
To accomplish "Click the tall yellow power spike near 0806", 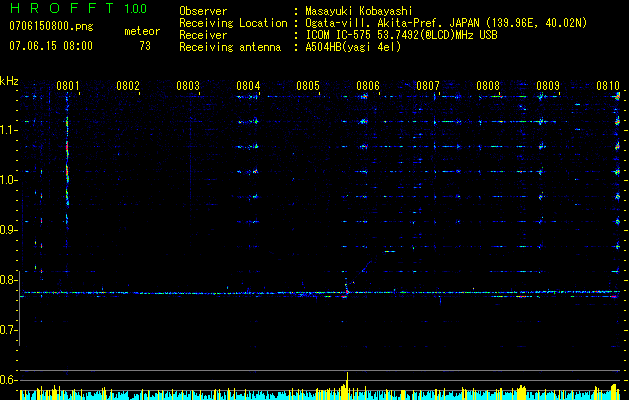I will [x=347, y=385].
